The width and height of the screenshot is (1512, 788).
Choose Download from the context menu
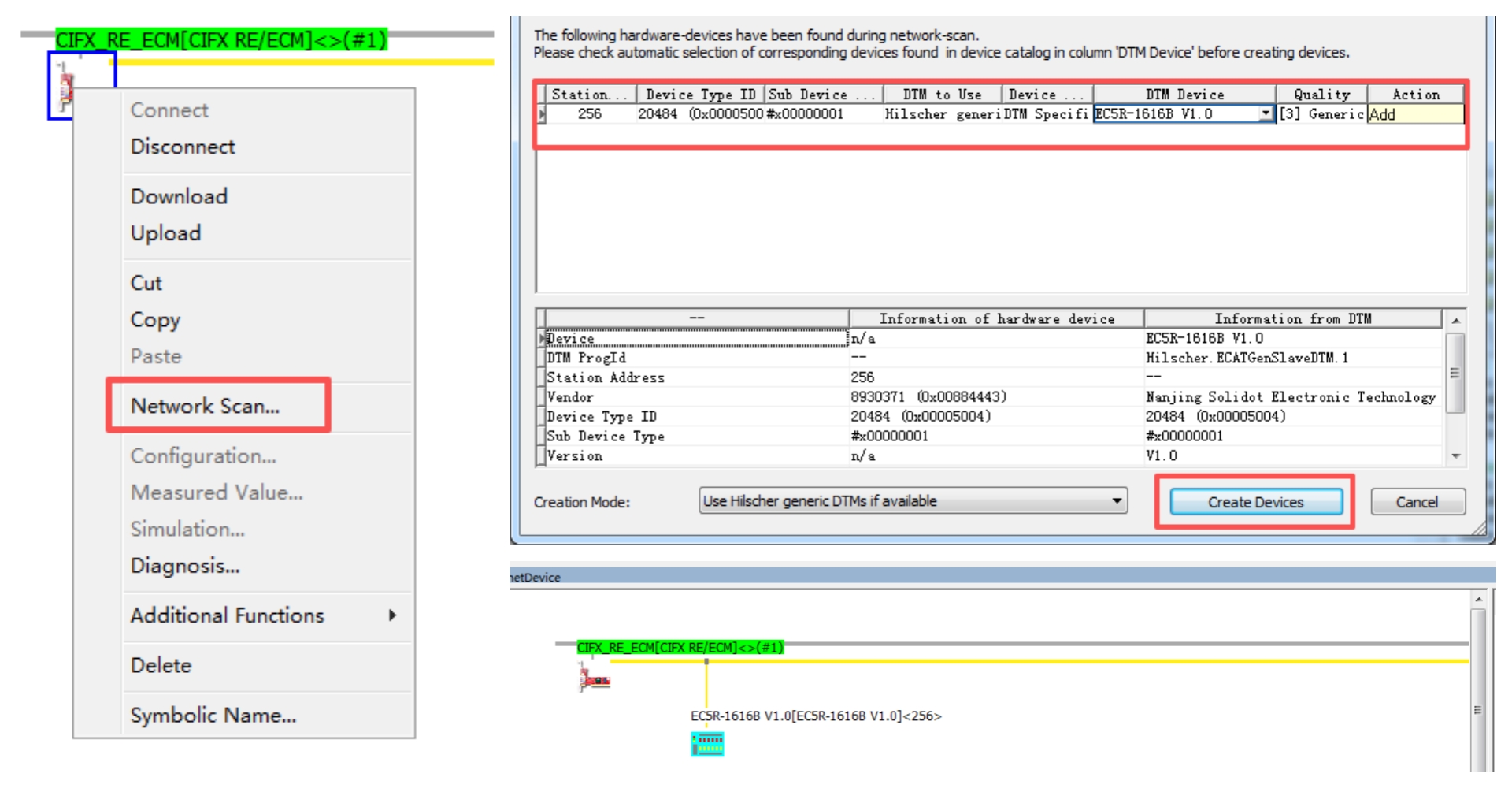tap(179, 196)
